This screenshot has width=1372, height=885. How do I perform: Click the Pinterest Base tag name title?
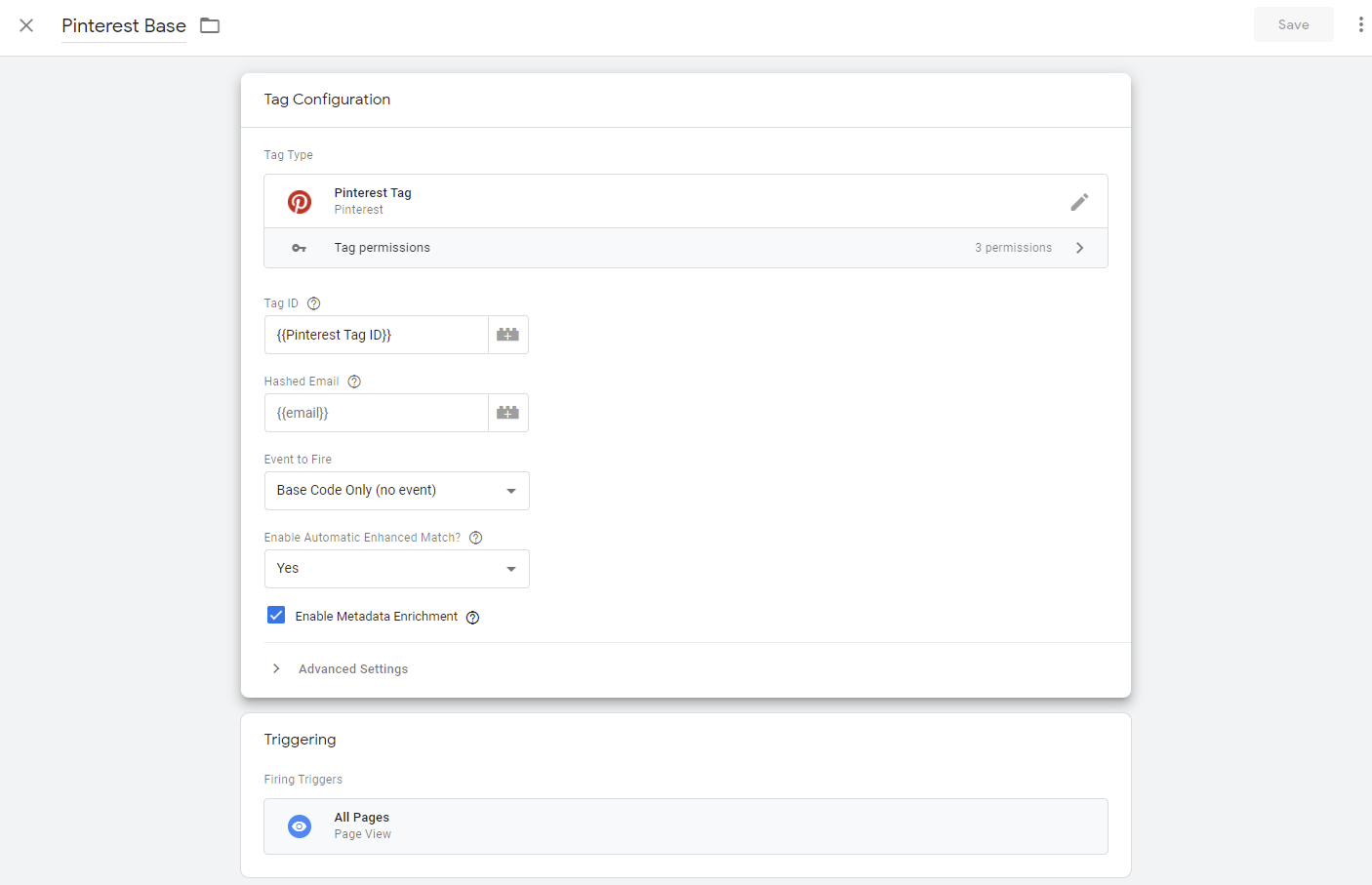point(124,26)
